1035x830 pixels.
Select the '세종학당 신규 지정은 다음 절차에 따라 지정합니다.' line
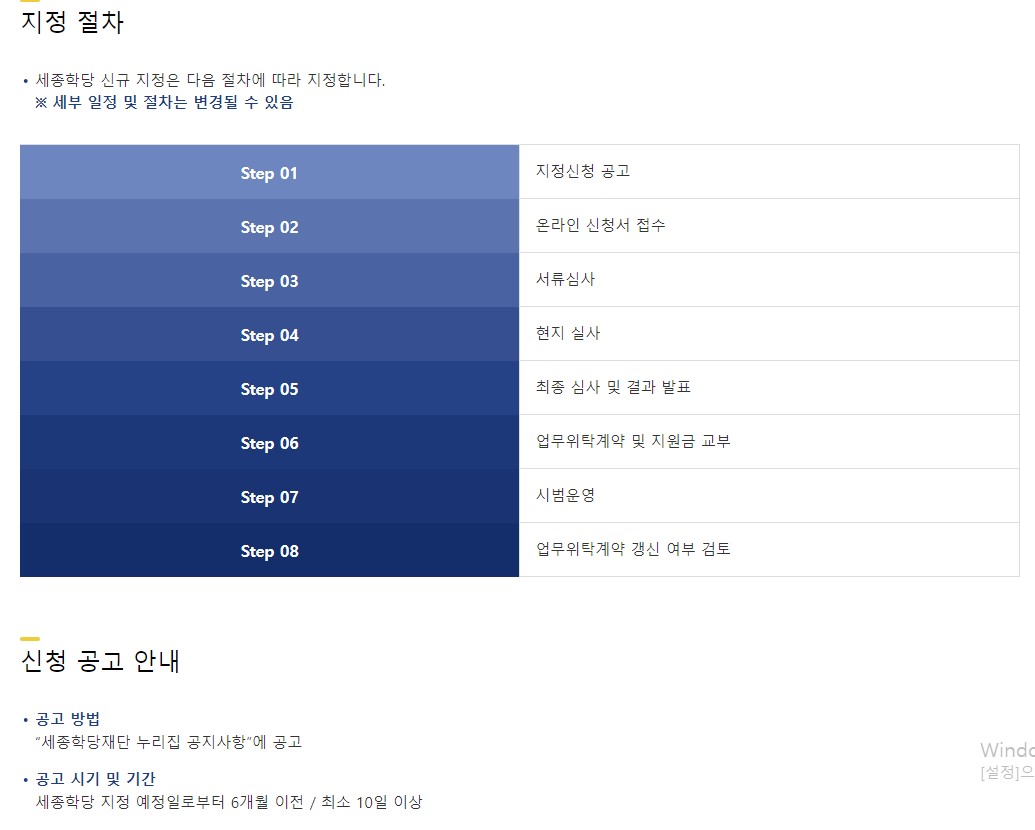click(x=210, y=80)
